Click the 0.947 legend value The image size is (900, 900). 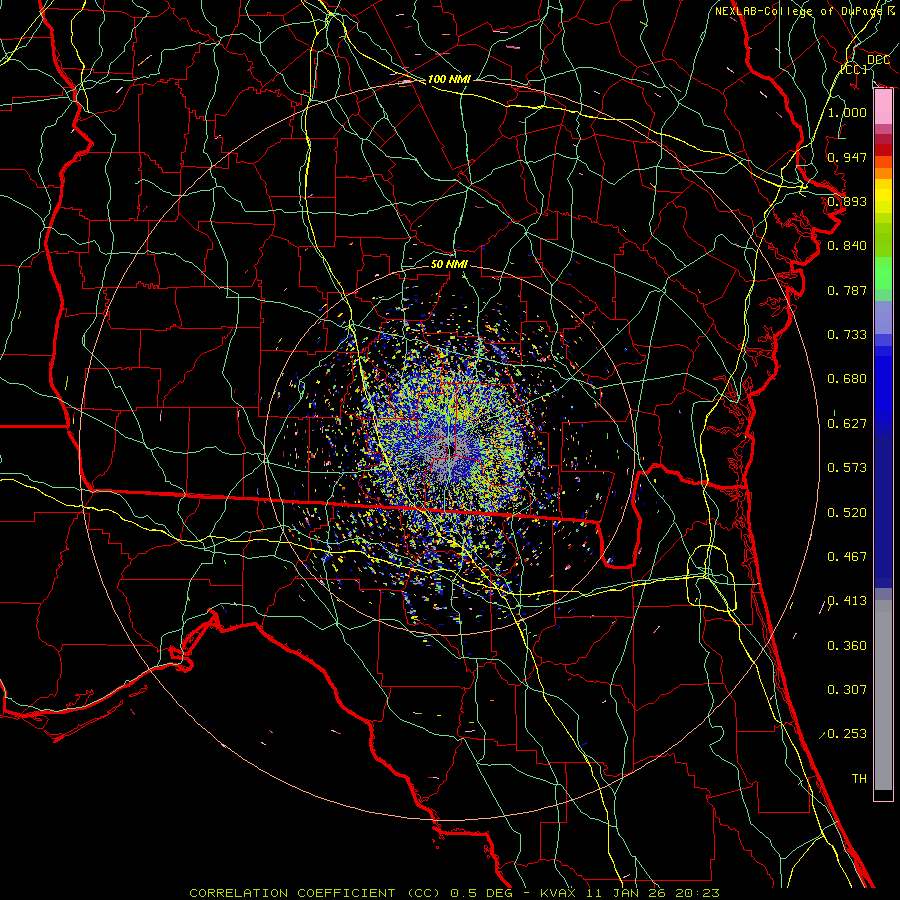coord(847,157)
